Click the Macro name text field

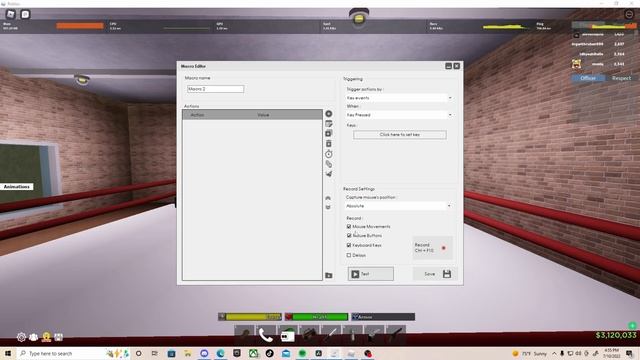pyautogui.click(x=216, y=89)
